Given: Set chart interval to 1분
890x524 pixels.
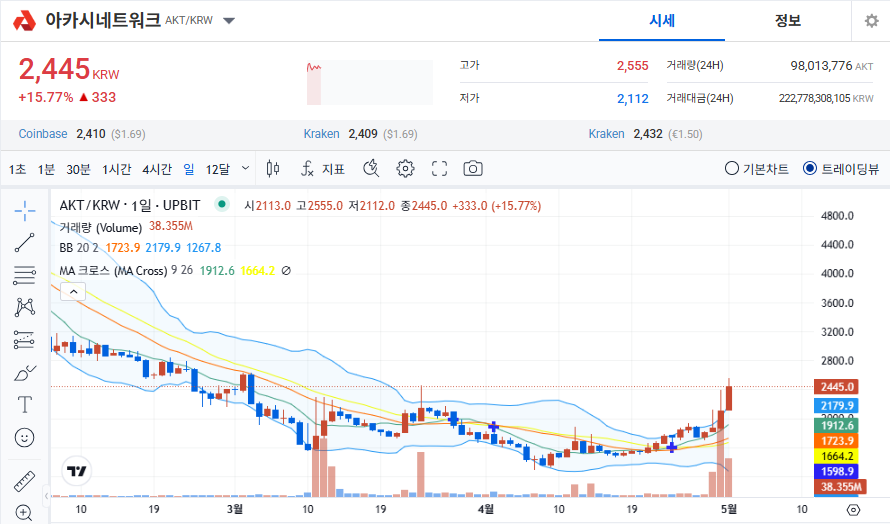Looking at the screenshot, I should point(46,169).
